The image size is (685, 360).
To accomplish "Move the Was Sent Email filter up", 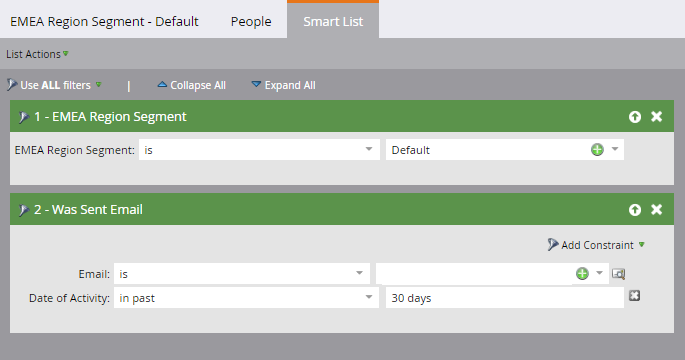I will click(x=635, y=210).
